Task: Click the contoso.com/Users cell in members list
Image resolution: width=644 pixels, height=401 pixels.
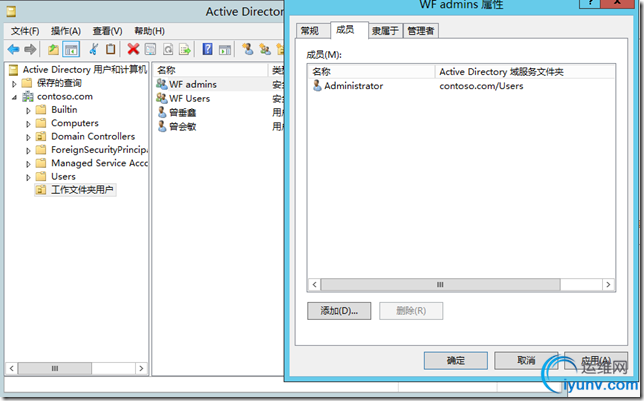Action: [481, 86]
